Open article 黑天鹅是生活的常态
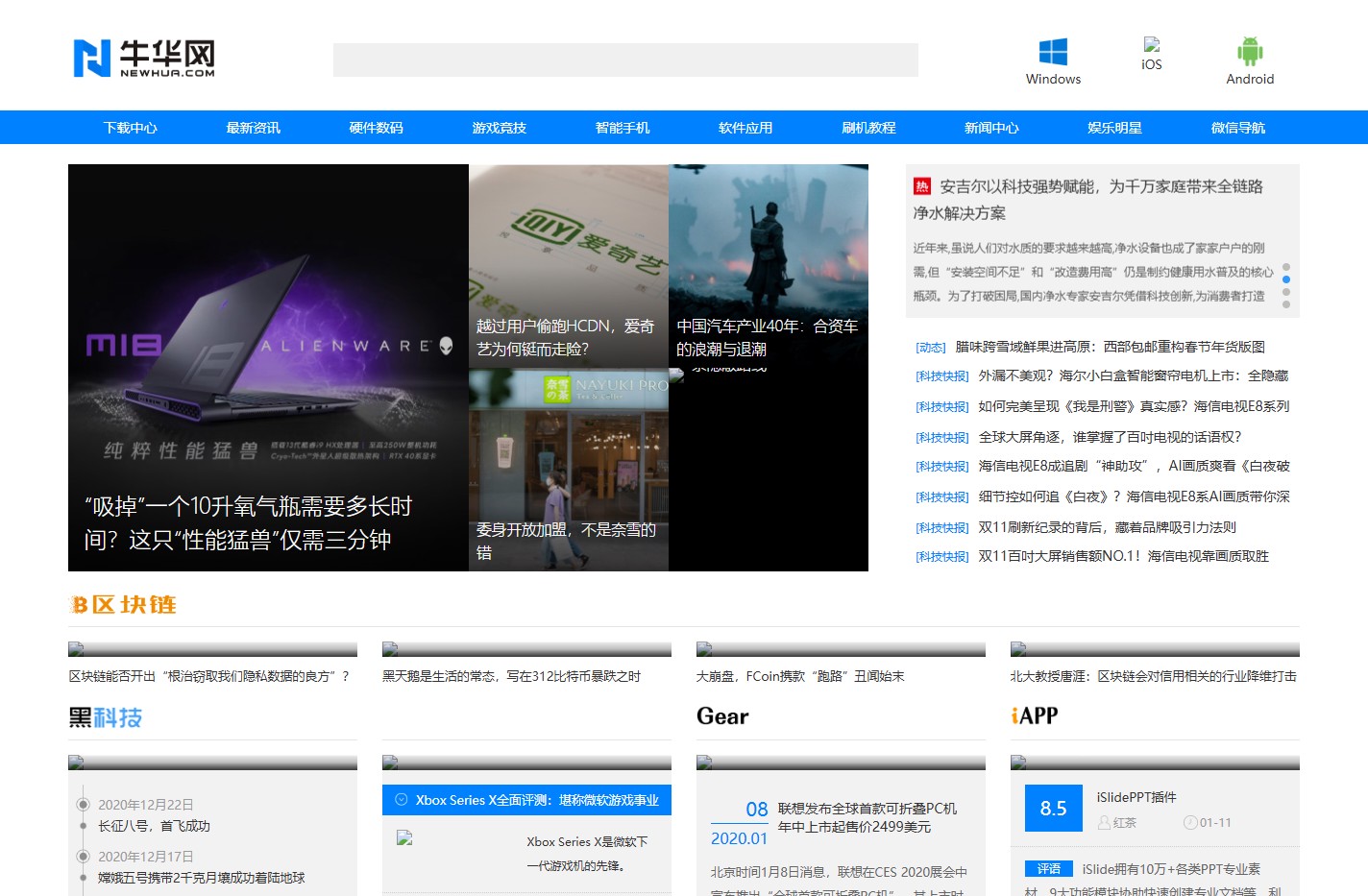 point(511,676)
